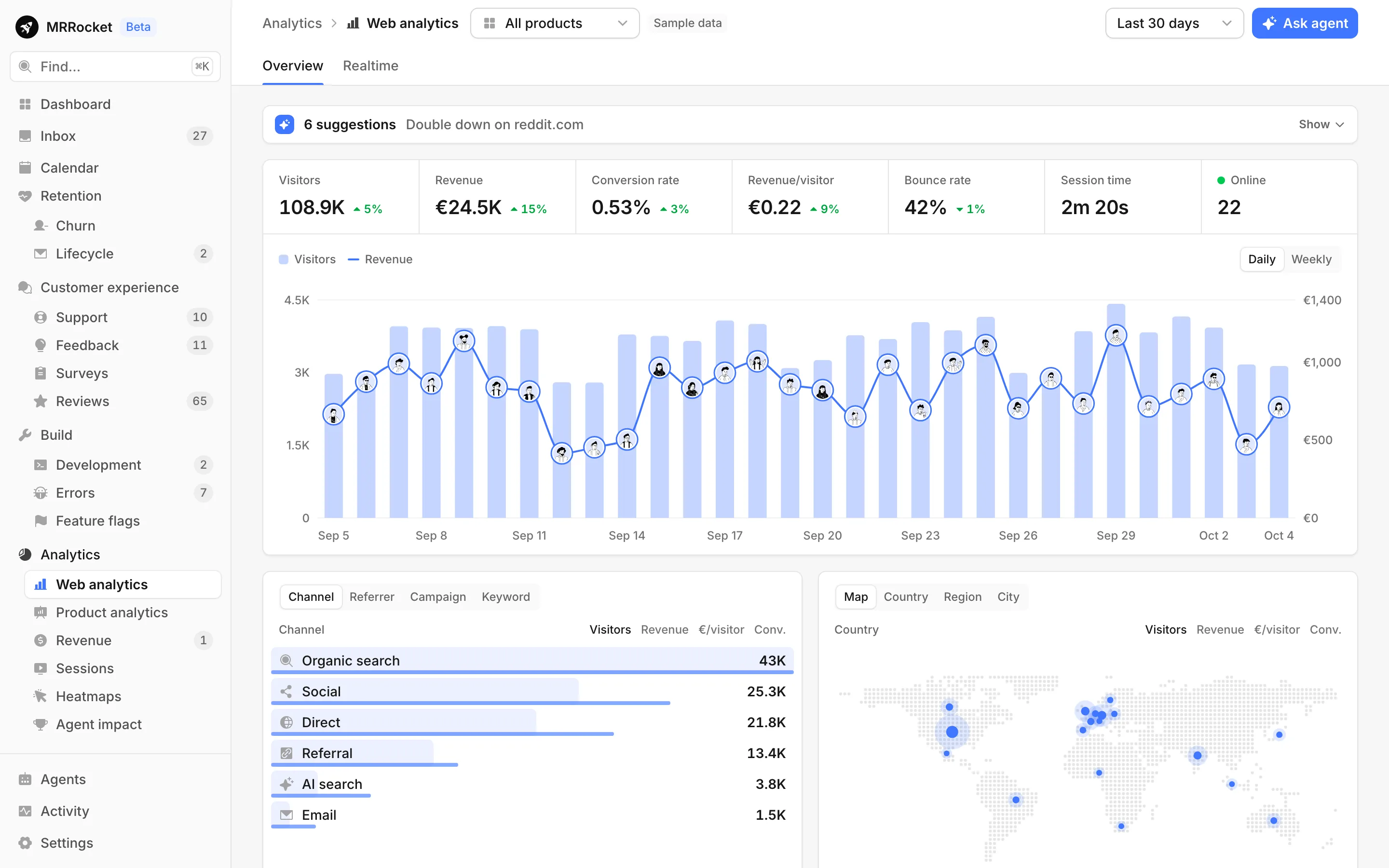Click the Dashboard grid icon in sidebar
This screenshot has height=868, width=1389.
(x=25, y=104)
